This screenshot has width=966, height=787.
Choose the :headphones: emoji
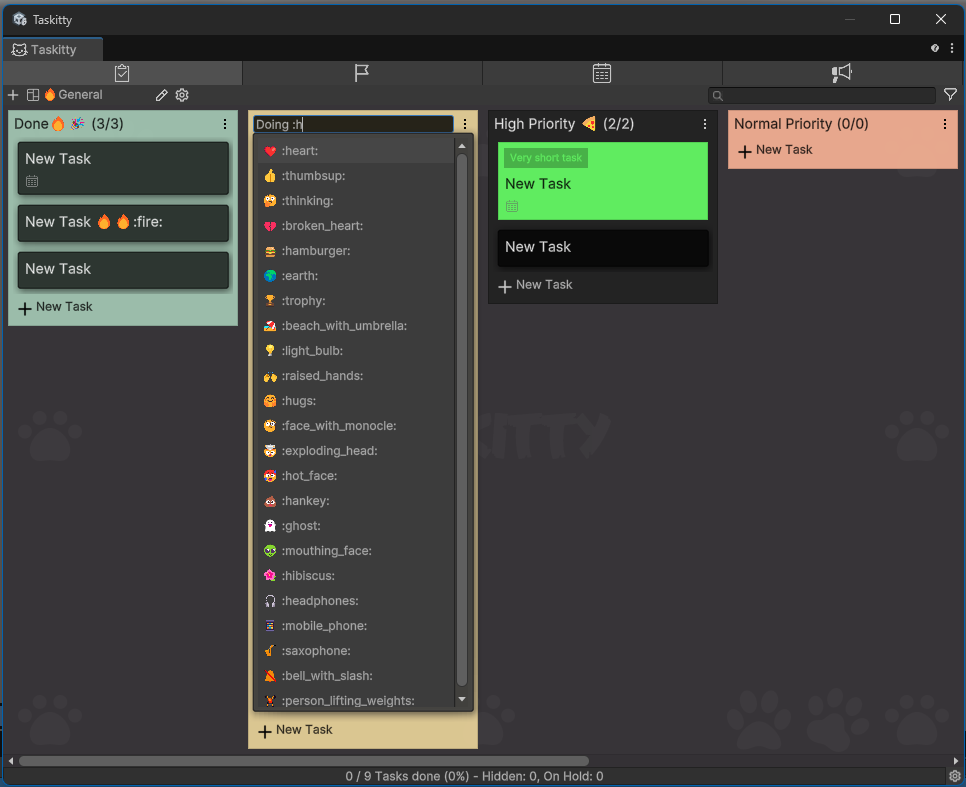coord(354,601)
